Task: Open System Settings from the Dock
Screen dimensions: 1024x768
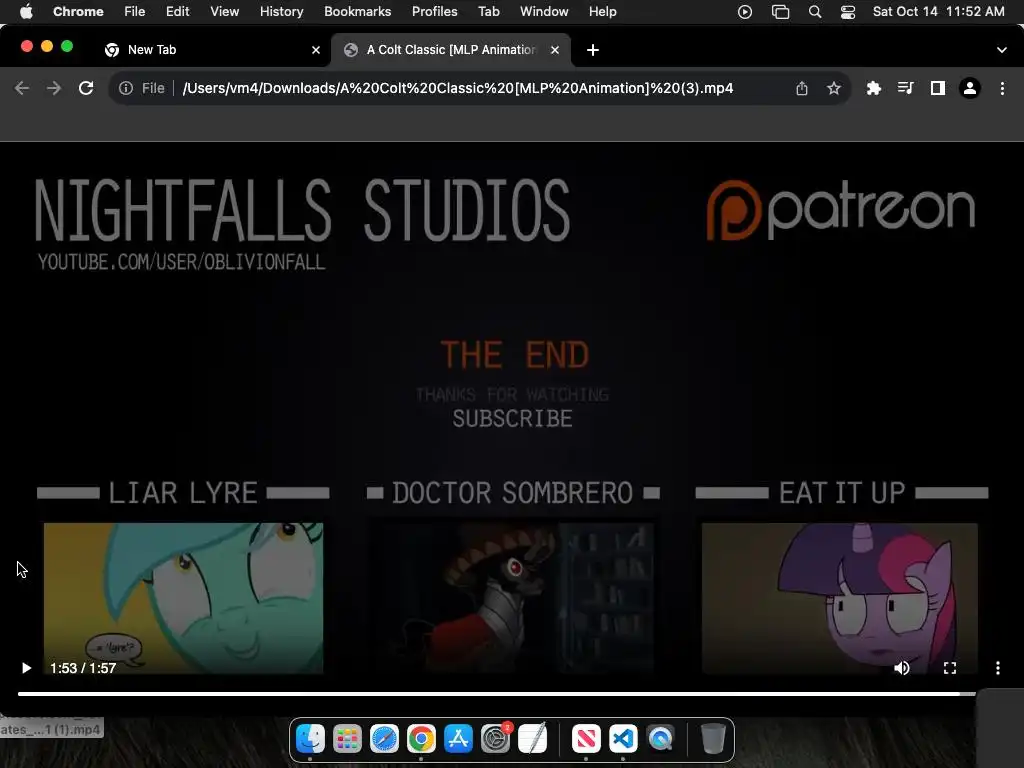Action: tap(496, 739)
